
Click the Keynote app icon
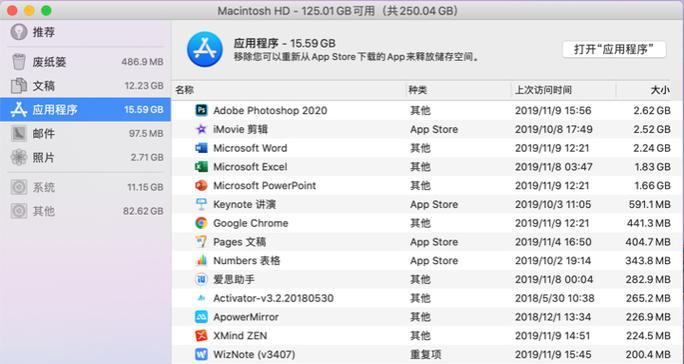coord(201,204)
